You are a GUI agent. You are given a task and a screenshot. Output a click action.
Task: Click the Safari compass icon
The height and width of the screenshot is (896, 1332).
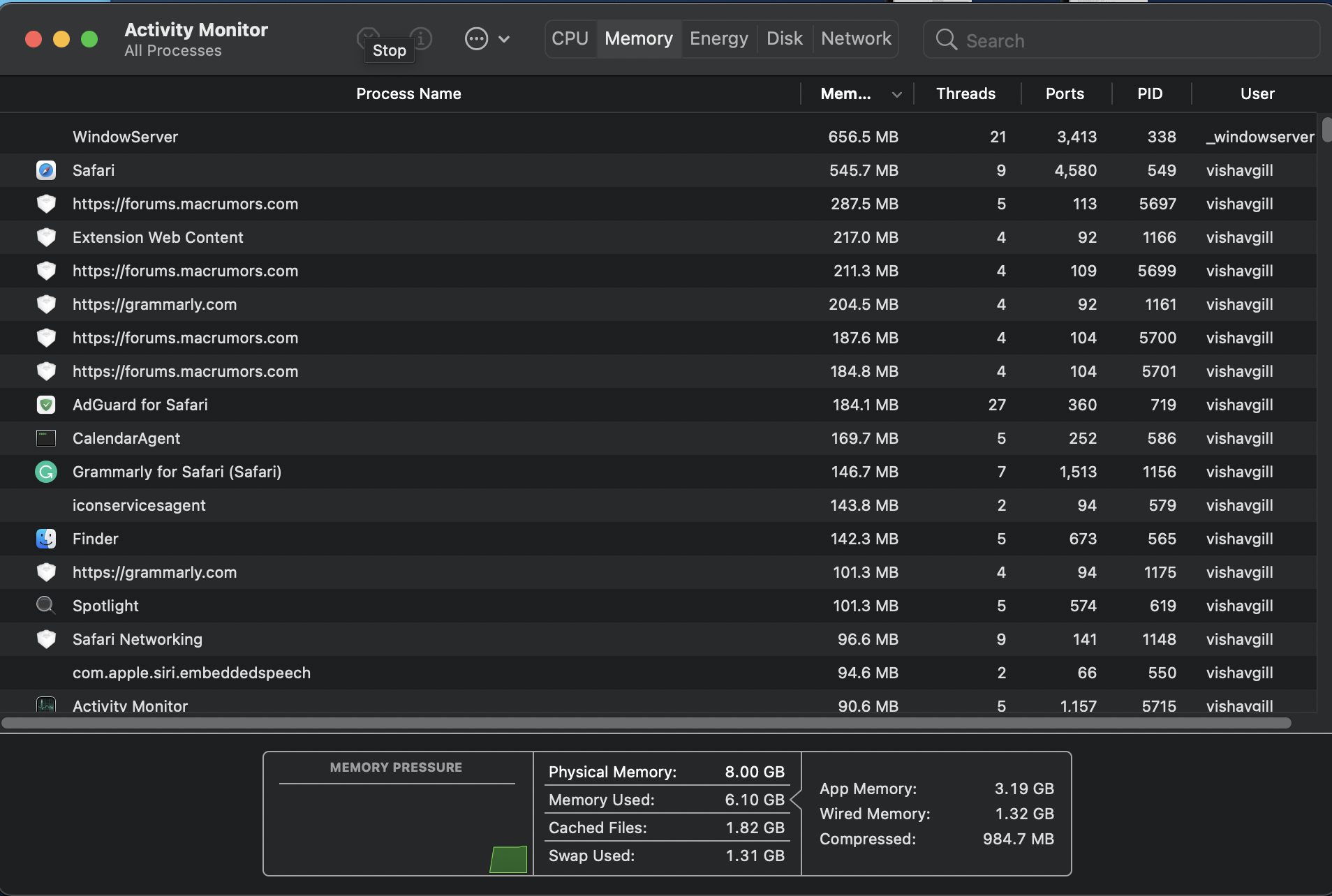point(46,170)
